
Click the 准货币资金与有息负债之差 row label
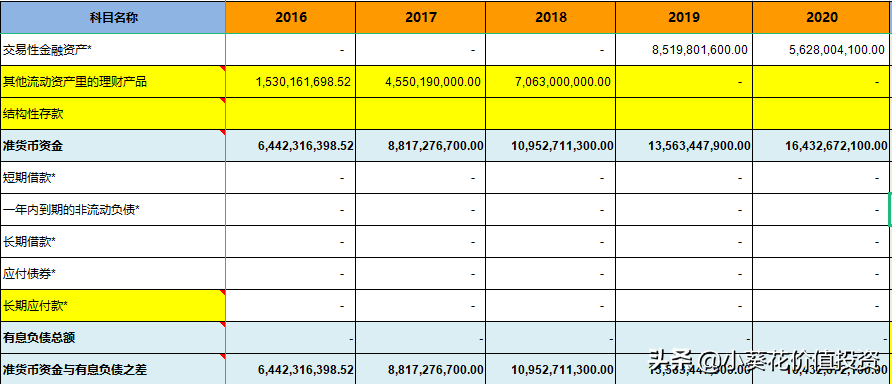75,370
